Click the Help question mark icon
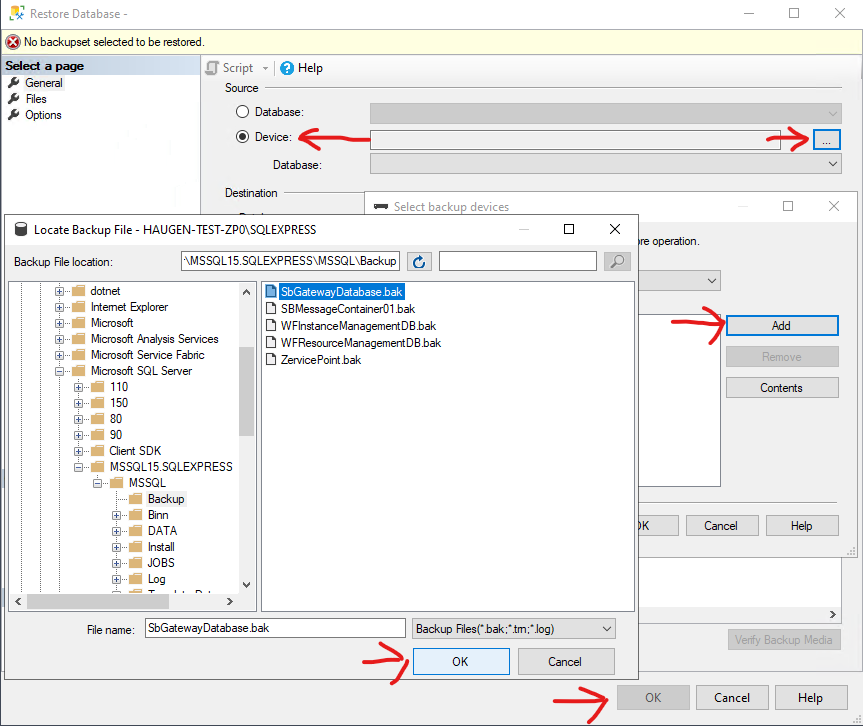Screen dimensions: 863x726 (x=287, y=67)
